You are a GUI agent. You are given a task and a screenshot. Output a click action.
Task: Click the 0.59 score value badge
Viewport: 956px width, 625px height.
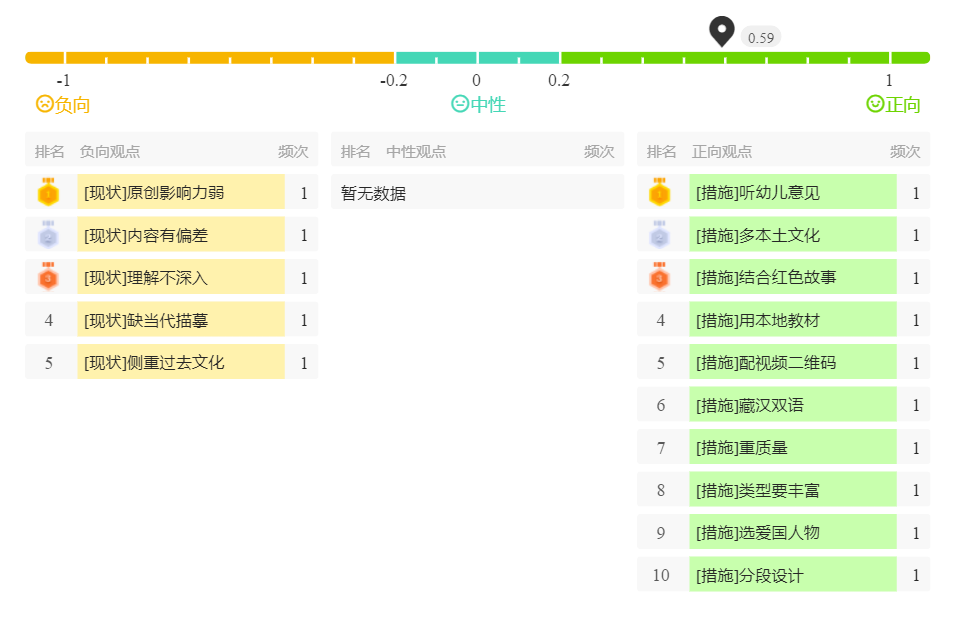(760, 38)
